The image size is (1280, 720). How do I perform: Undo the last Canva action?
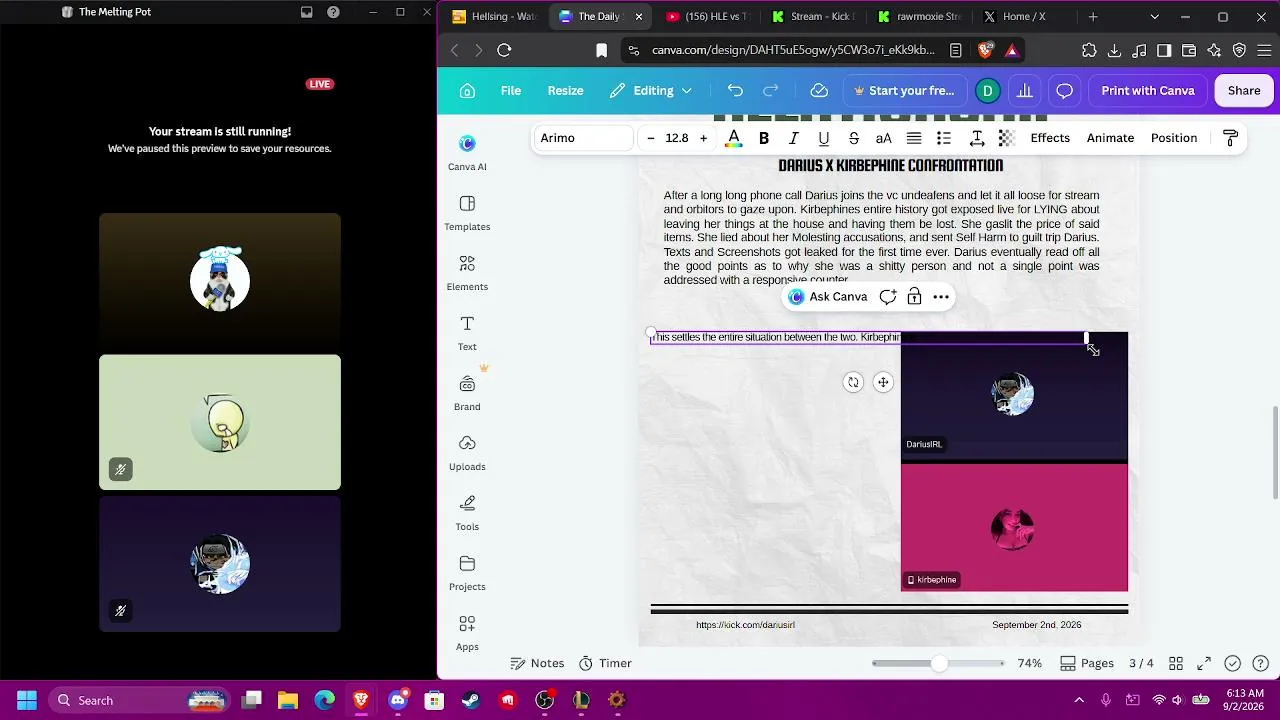(x=735, y=91)
